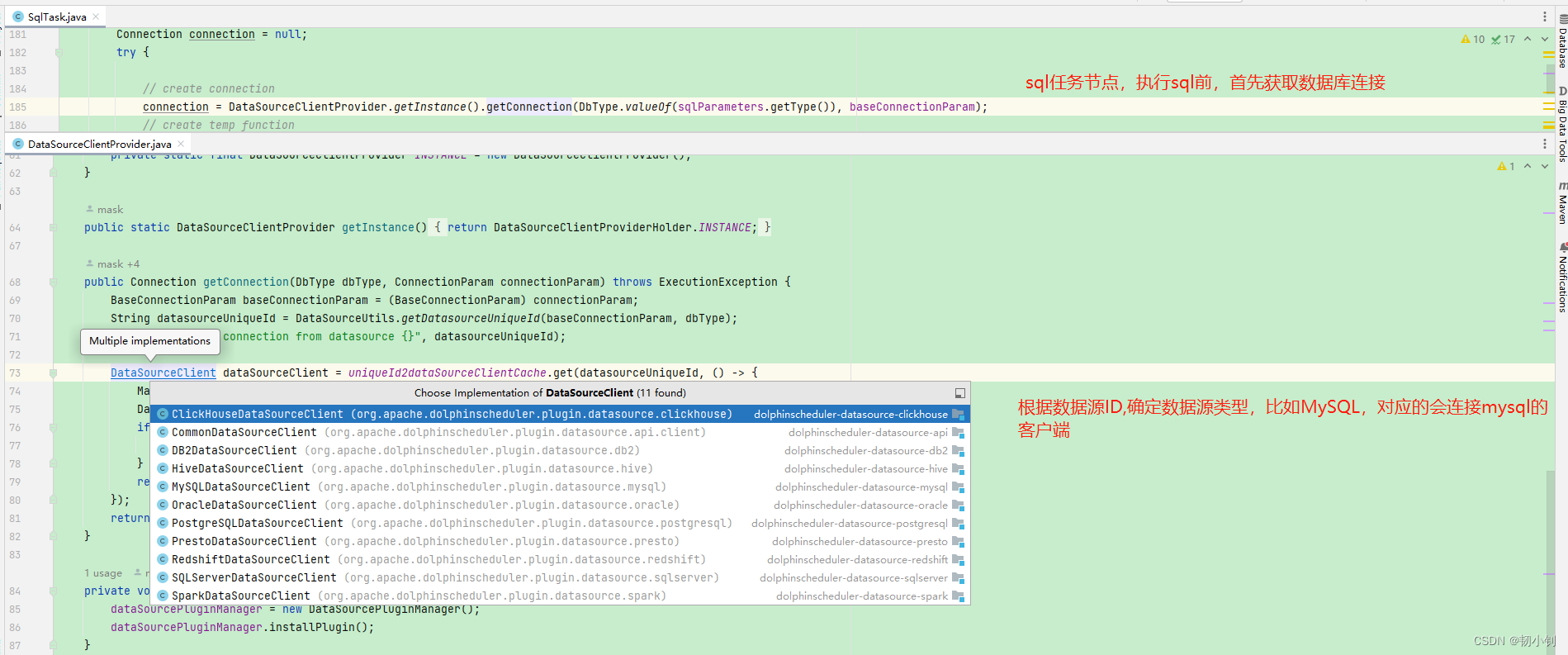This screenshot has width=1568, height=655.
Task: Open the Notifications panel
Action: pos(1561,277)
